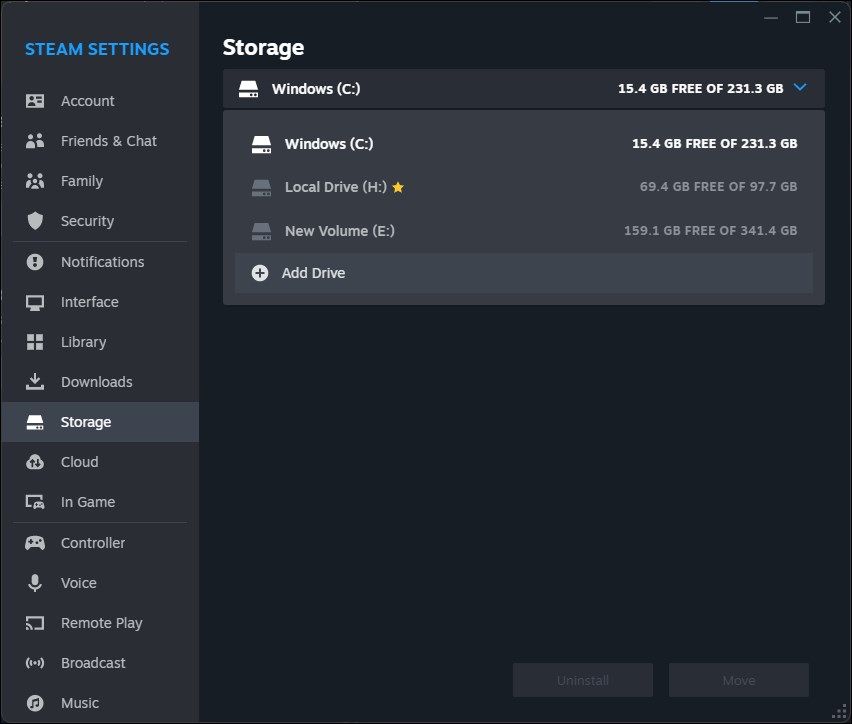Collapse the drive selection dropdown

pyautogui.click(x=799, y=88)
